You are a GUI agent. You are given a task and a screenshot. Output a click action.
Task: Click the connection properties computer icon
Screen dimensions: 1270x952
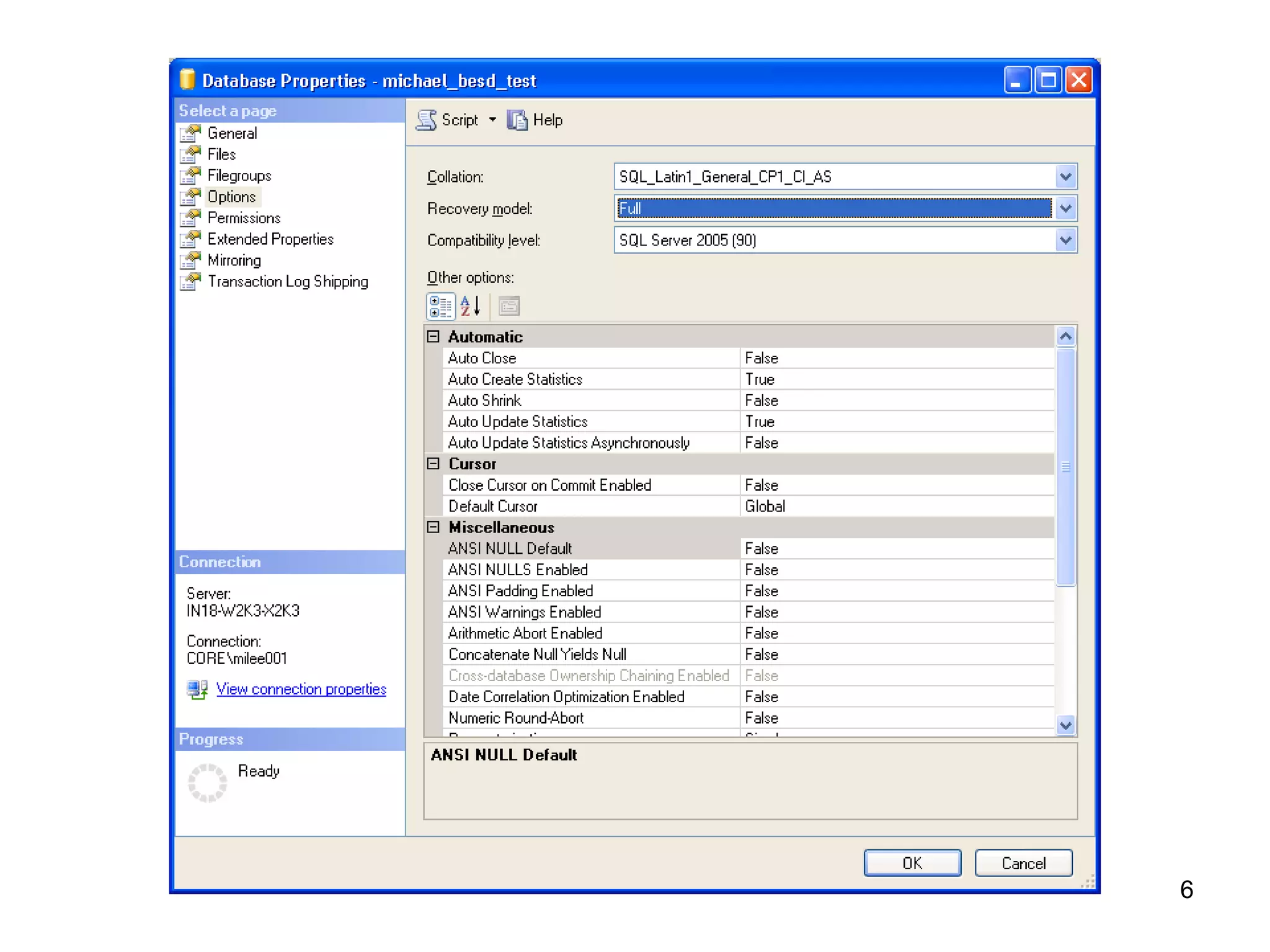coord(197,689)
